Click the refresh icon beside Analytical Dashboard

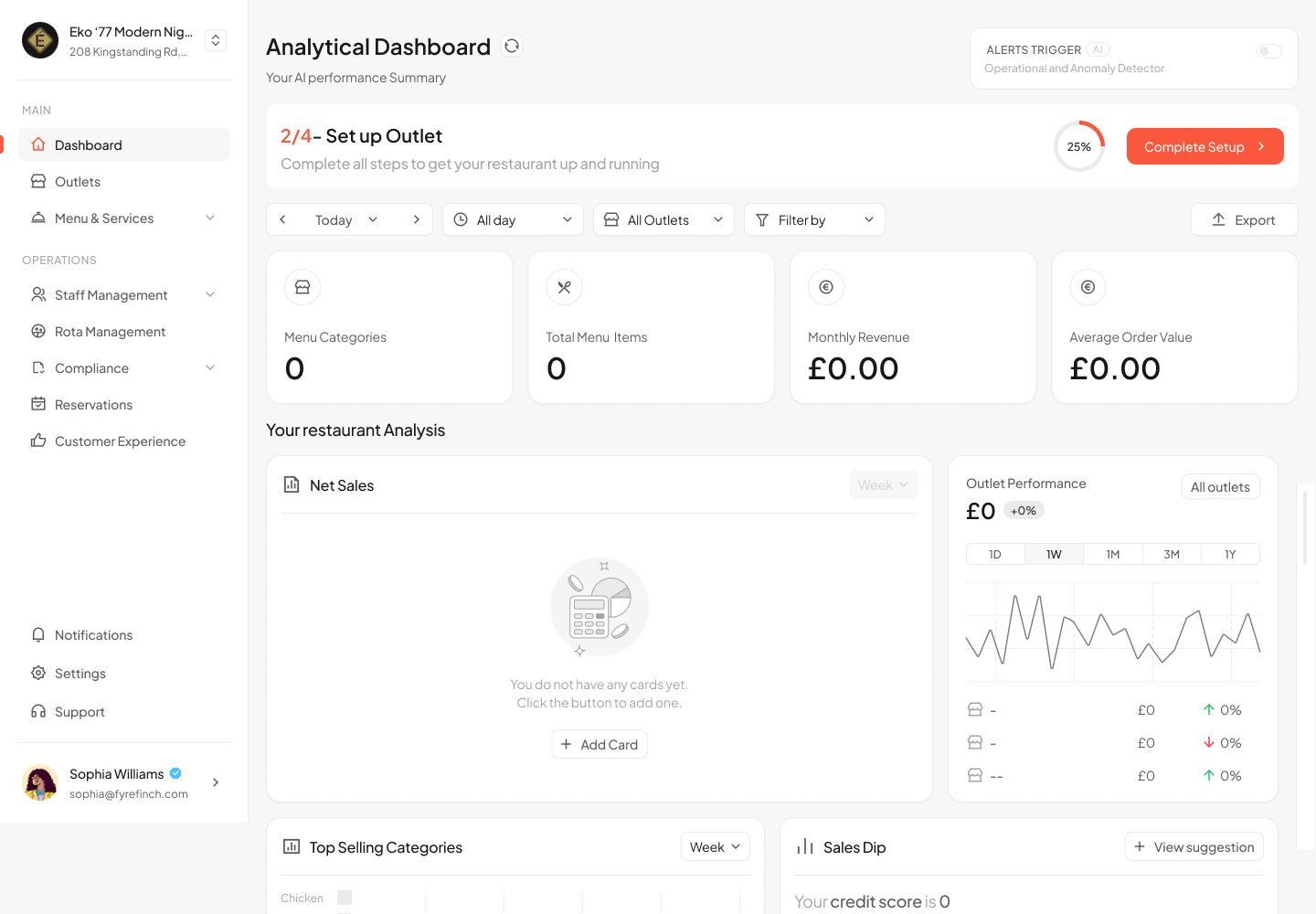click(x=512, y=46)
